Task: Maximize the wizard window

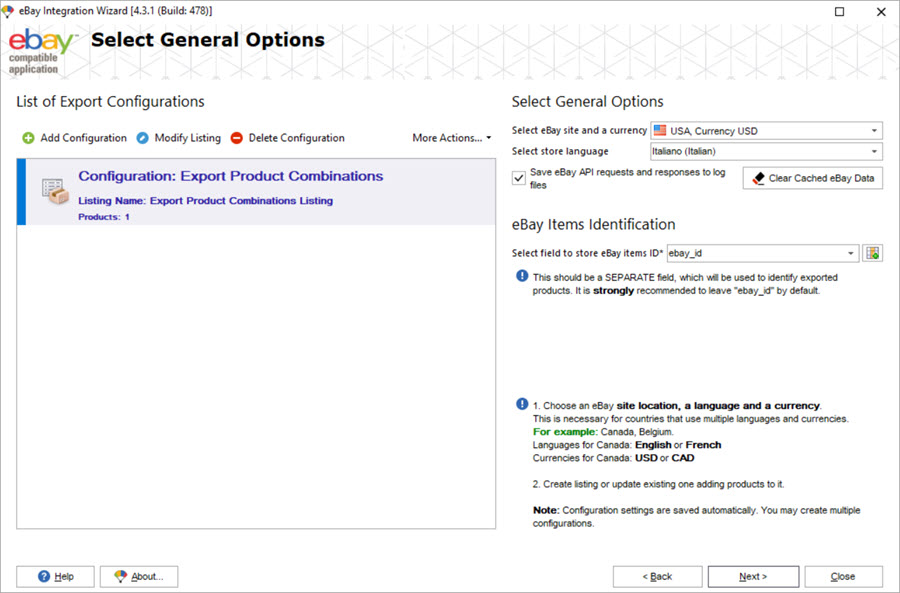Action: click(x=839, y=11)
